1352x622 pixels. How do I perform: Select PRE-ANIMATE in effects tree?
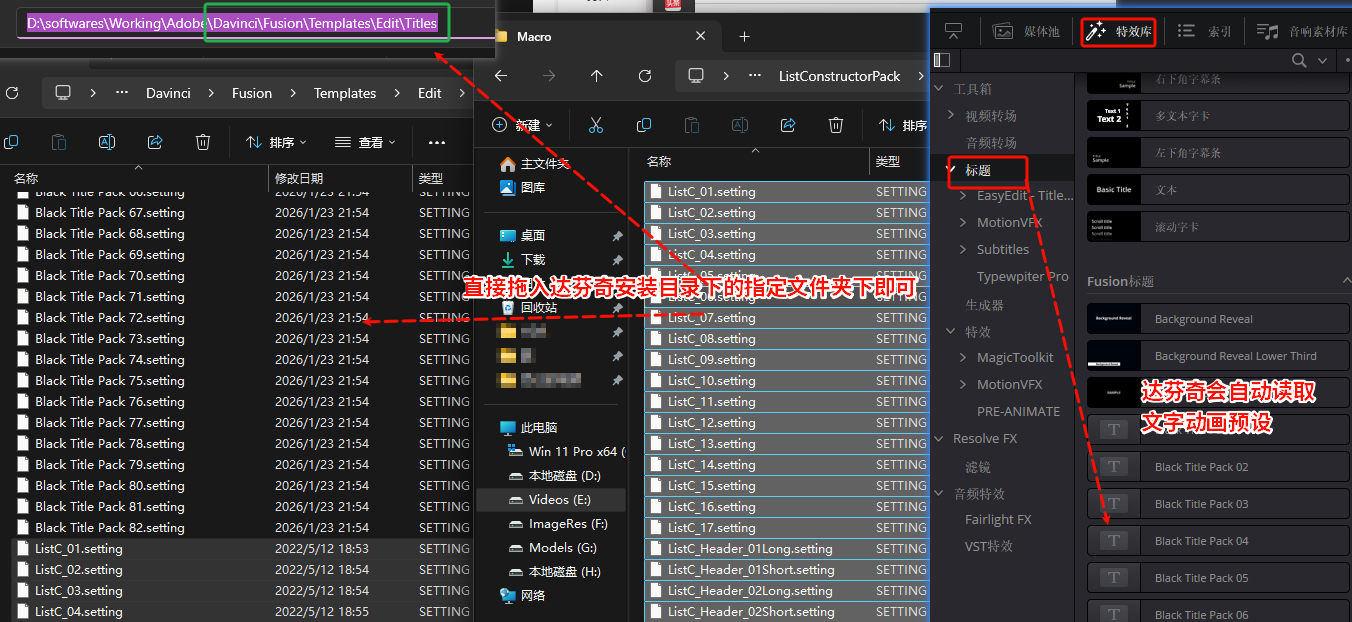click(1018, 411)
